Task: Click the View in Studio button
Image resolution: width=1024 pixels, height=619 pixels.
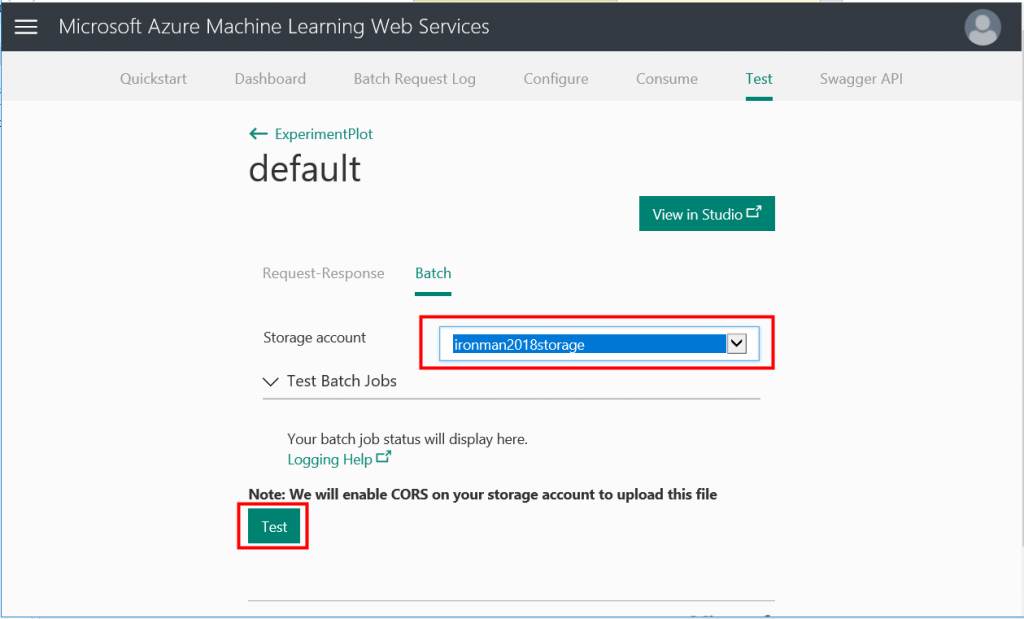Action: (x=707, y=214)
